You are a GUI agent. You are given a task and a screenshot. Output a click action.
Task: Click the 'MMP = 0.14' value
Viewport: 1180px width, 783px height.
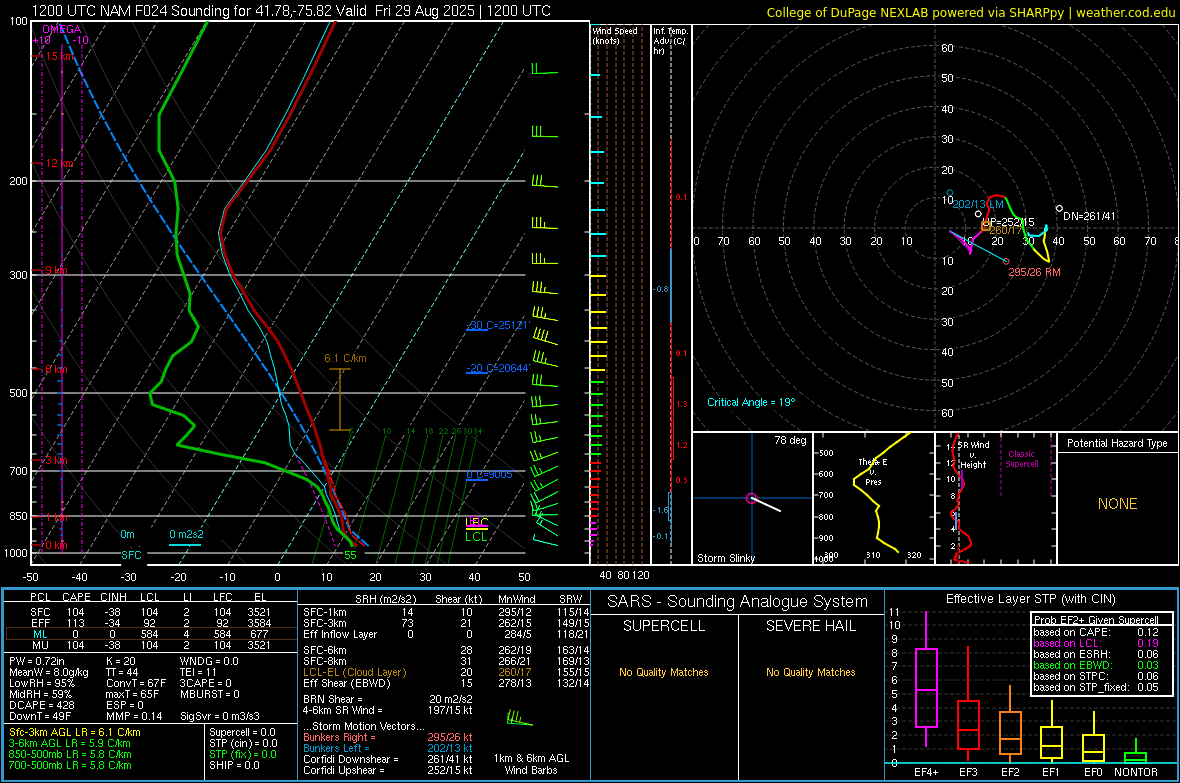point(134,716)
